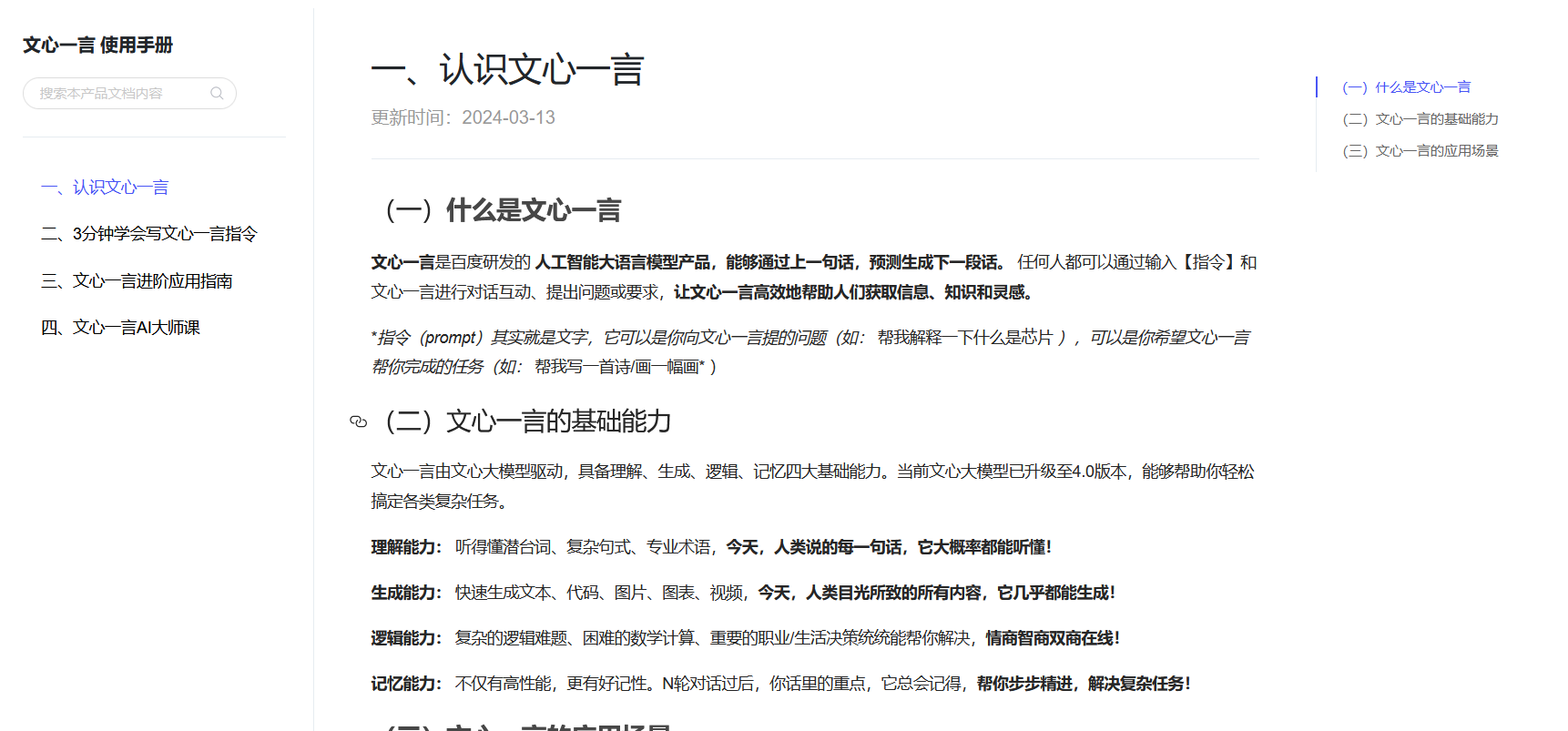Open 一、认识文心一言 in the sidebar
Screen dimensions: 1568x731
click(105, 188)
